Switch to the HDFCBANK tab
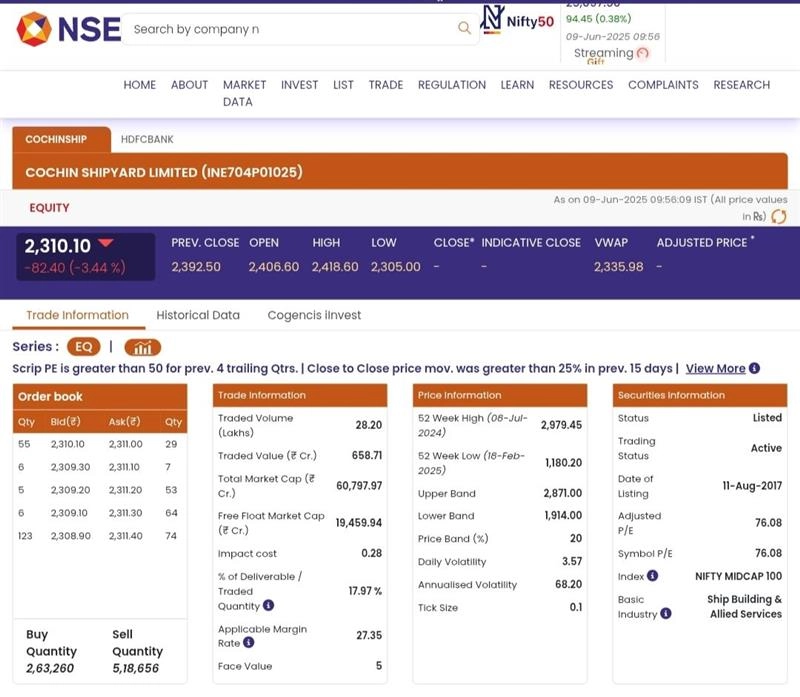Viewport: 800px width, 697px height. tap(147, 139)
